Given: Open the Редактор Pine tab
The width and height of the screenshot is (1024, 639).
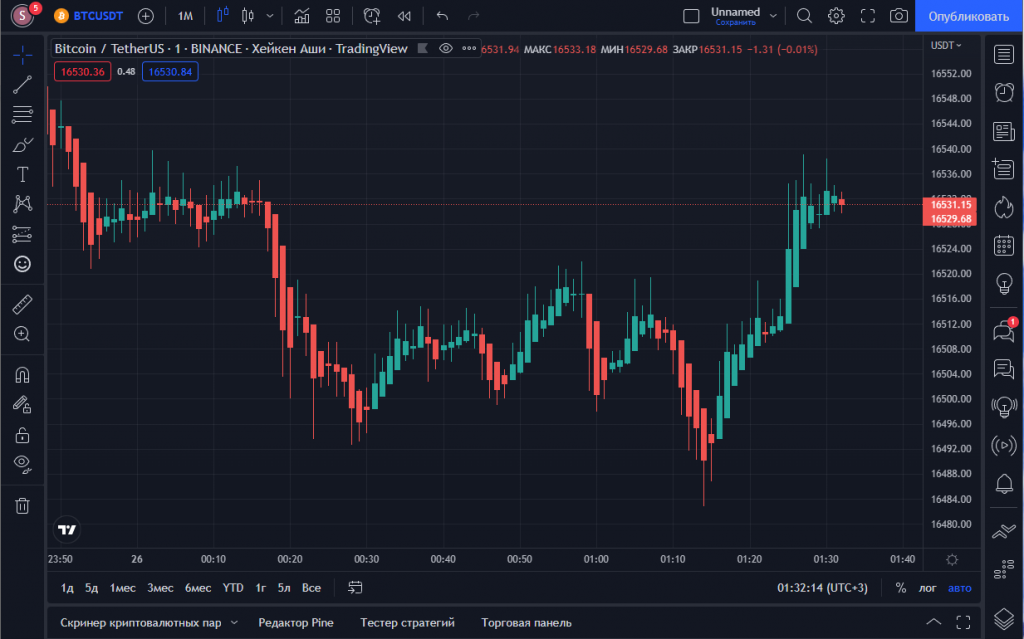Looking at the screenshot, I should tap(295, 622).
